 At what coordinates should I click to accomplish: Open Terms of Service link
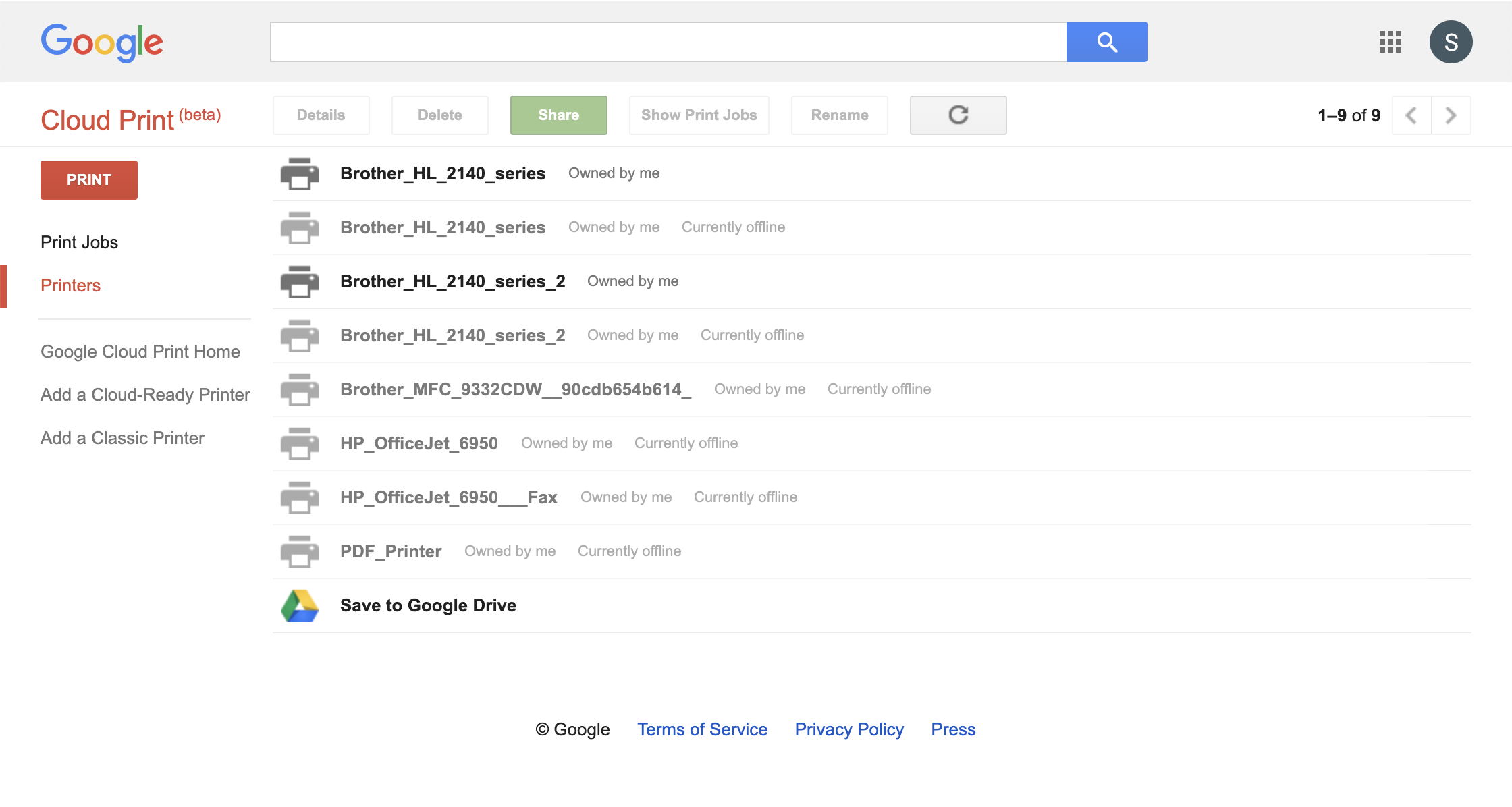703,729
